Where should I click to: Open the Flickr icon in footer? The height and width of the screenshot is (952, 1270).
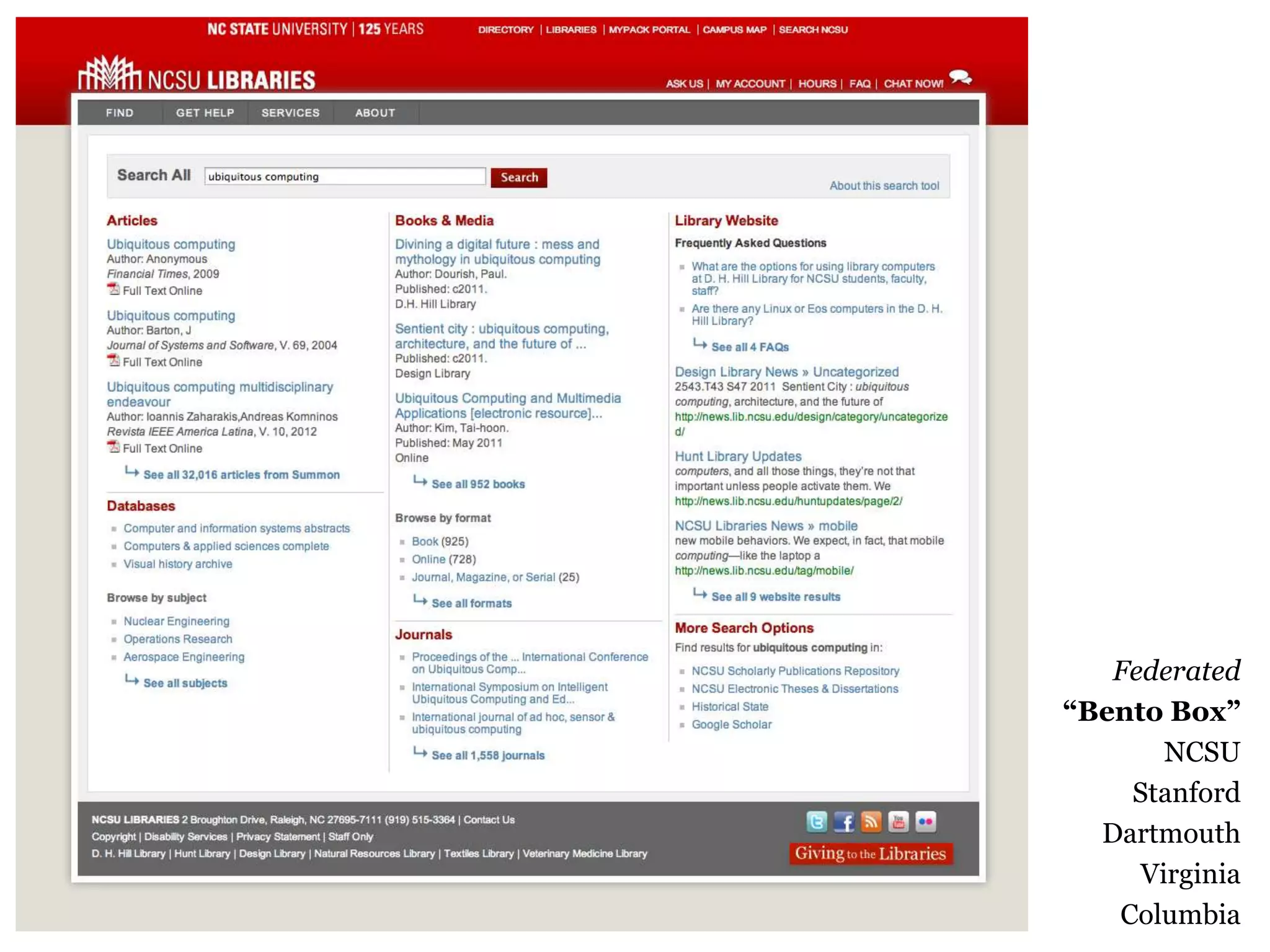tap(926, 822)
